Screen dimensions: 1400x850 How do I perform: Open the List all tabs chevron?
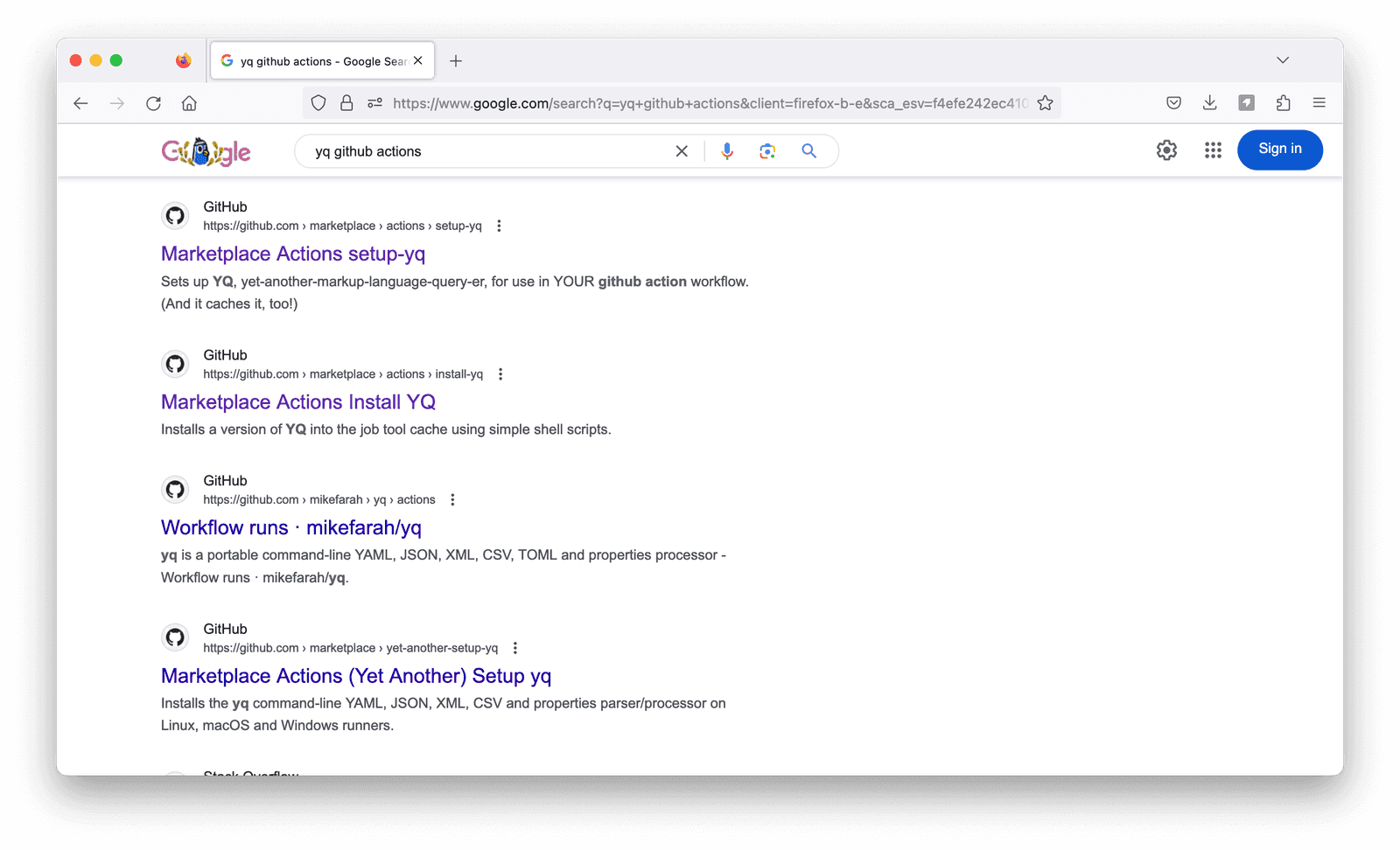(x=1283, y=59)
